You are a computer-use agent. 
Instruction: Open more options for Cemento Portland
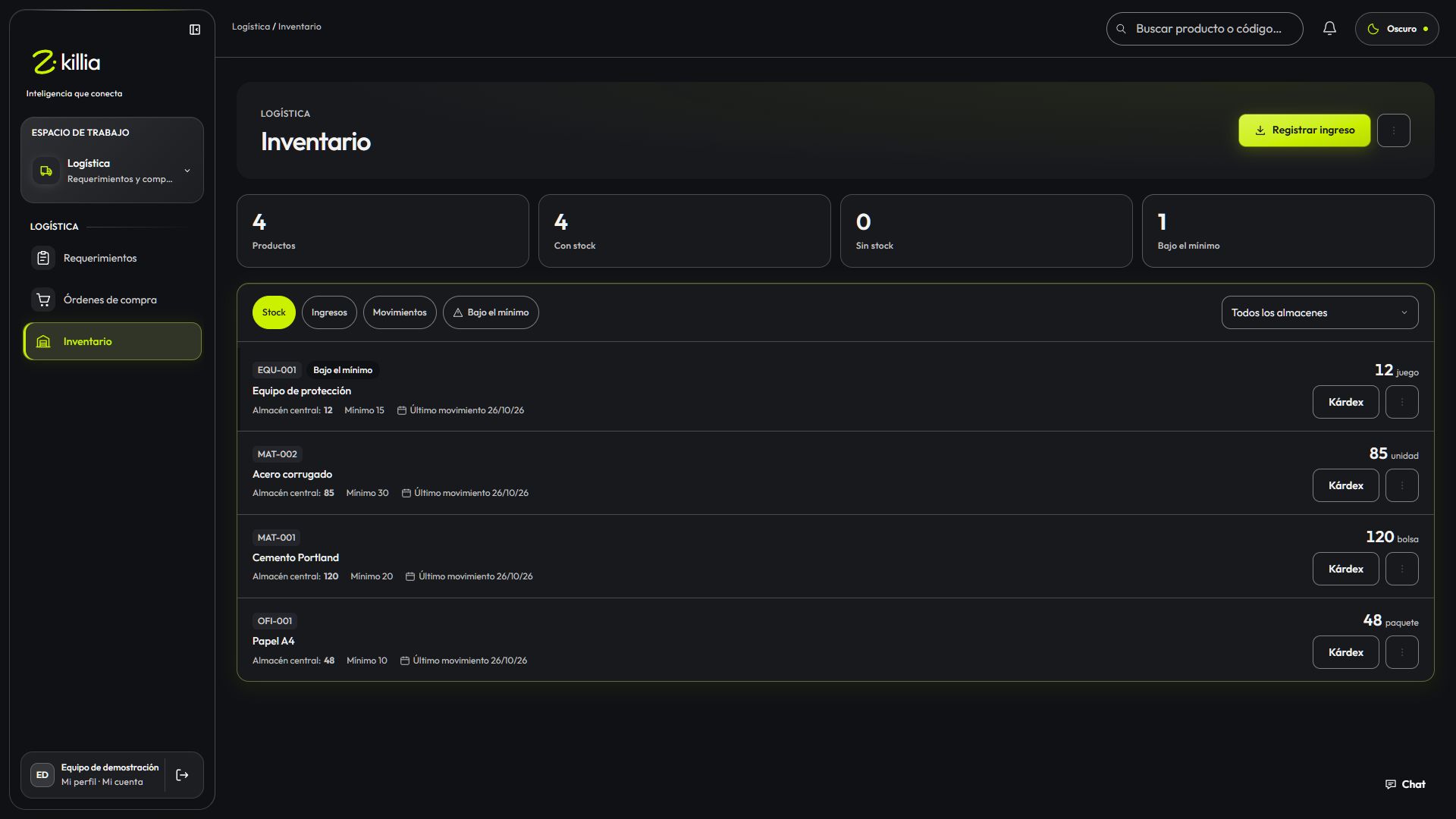(x=1401, y=569)
